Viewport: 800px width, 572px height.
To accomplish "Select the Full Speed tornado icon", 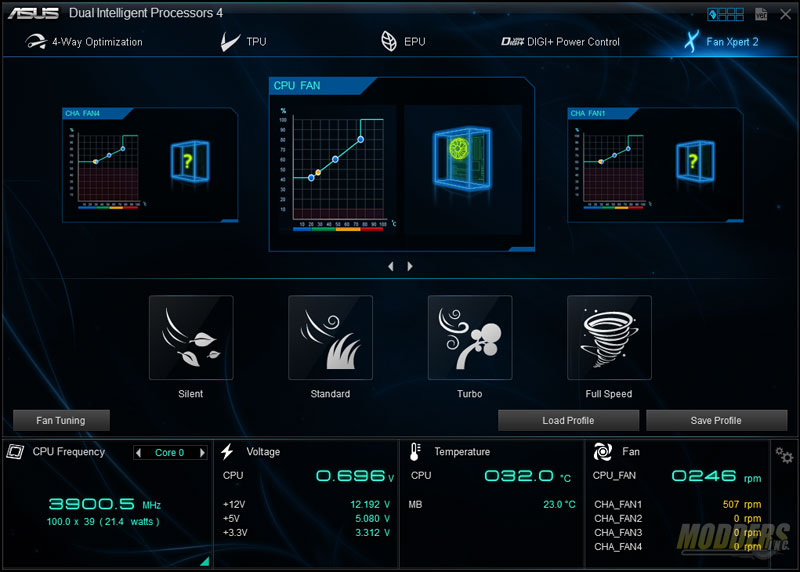I will point(609,338).
